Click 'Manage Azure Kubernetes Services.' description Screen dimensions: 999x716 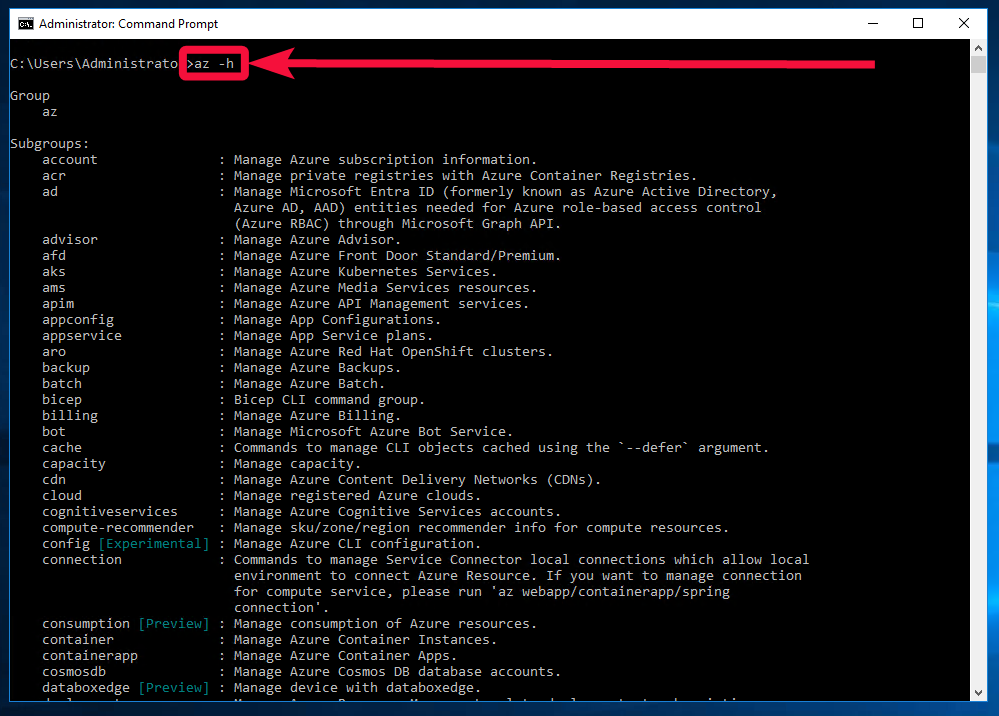(x=365, y=271)
